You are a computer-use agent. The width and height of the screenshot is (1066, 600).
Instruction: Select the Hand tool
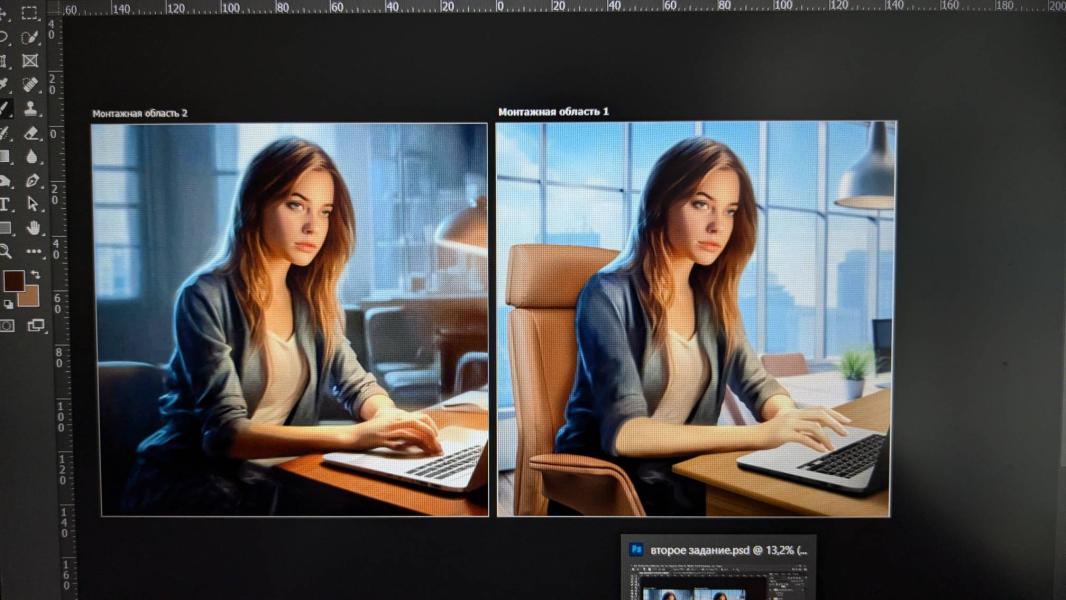[33, 228]
